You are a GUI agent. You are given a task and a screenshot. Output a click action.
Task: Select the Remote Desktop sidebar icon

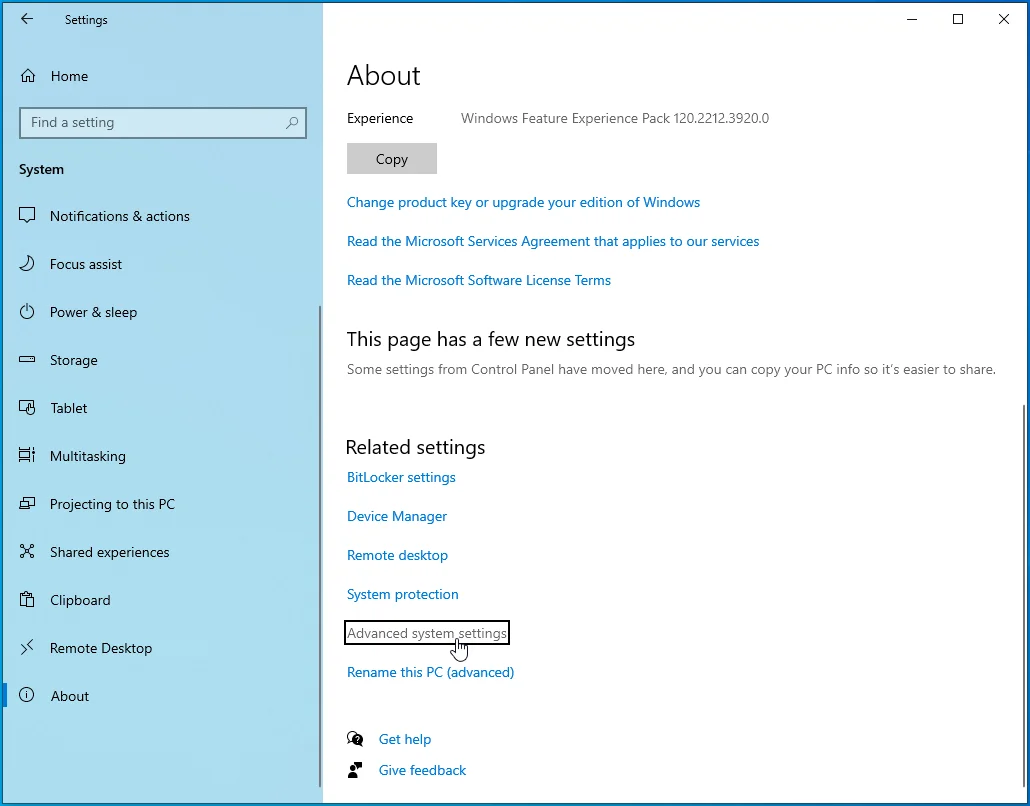tap(27, 648)
